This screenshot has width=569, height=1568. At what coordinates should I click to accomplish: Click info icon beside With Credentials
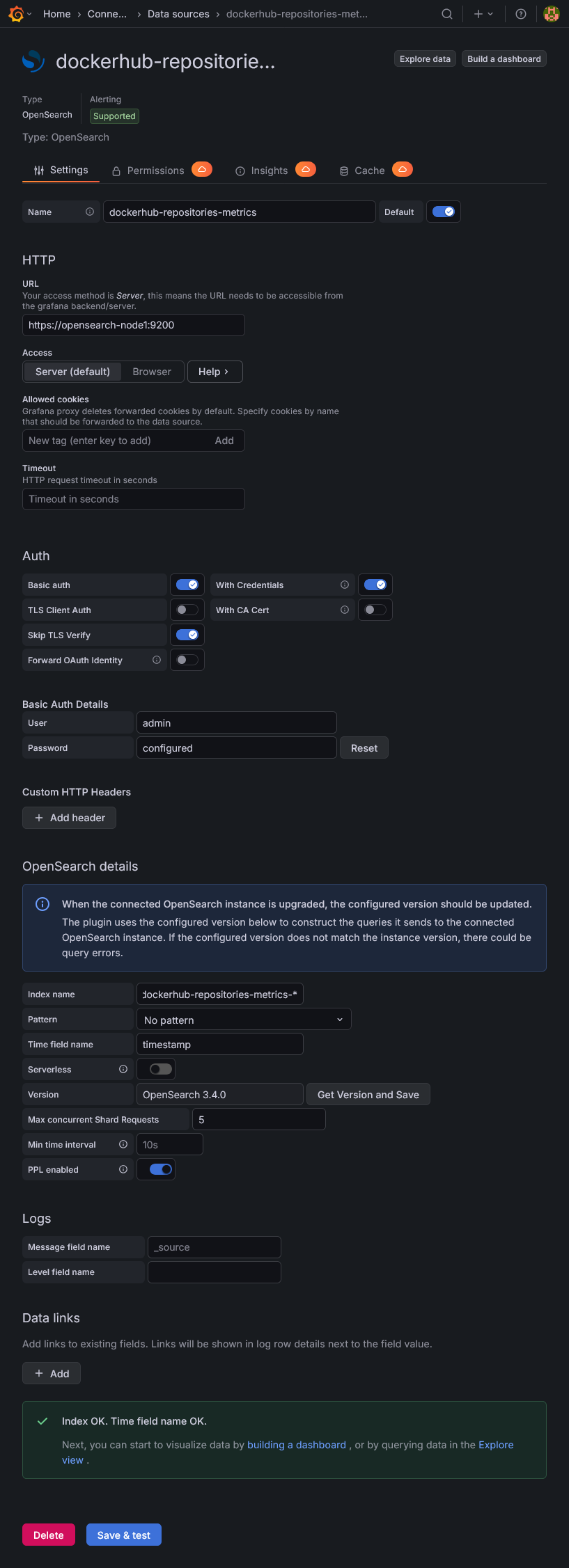344,585
